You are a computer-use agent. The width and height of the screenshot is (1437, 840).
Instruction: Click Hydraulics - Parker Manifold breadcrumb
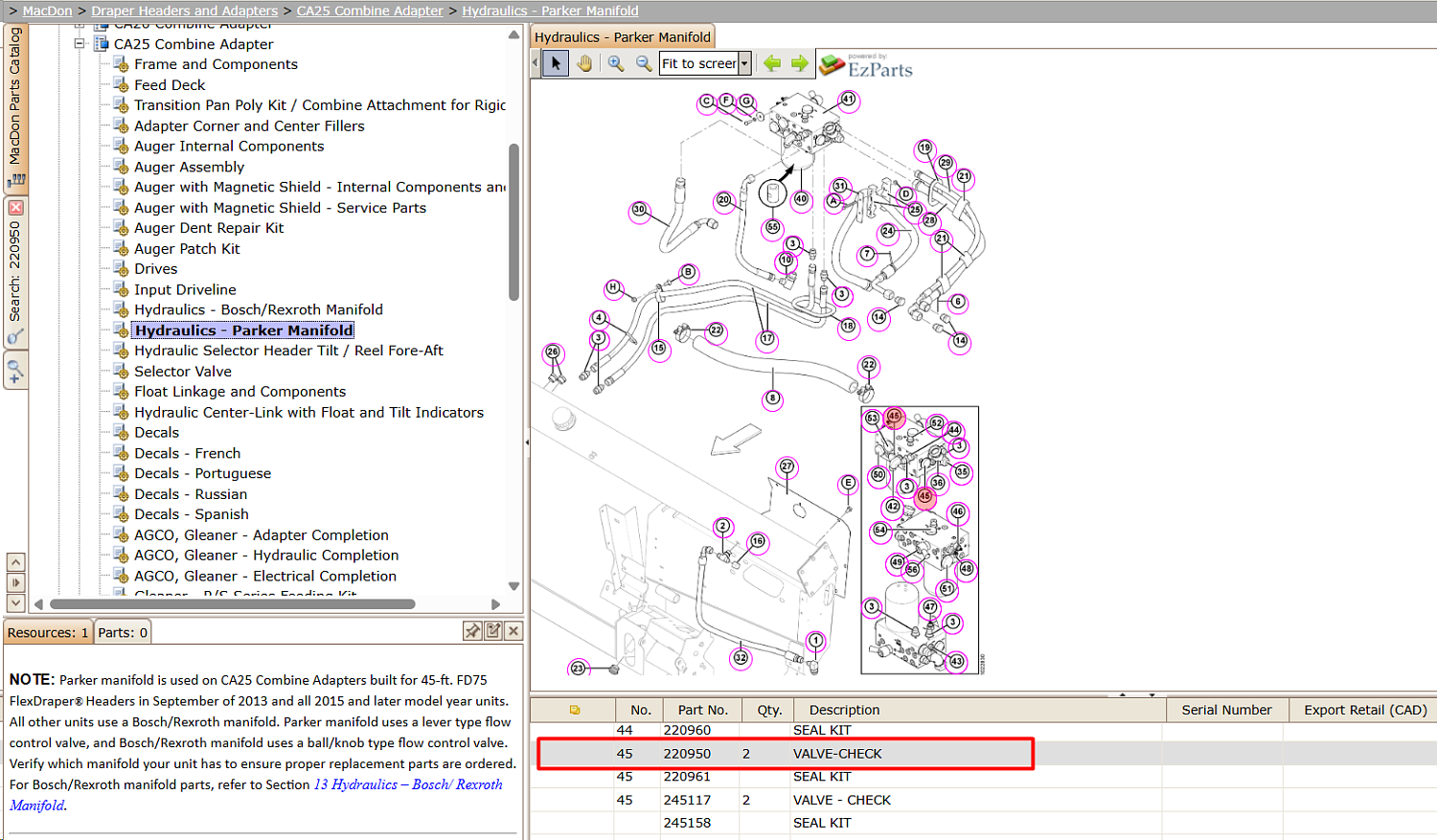[x=550, y=11]
